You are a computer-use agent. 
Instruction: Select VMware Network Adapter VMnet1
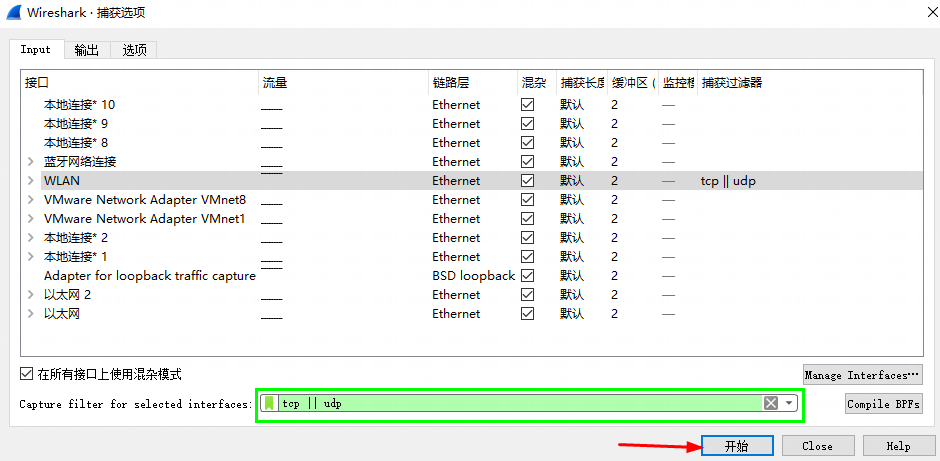click(x=144, y=219)
